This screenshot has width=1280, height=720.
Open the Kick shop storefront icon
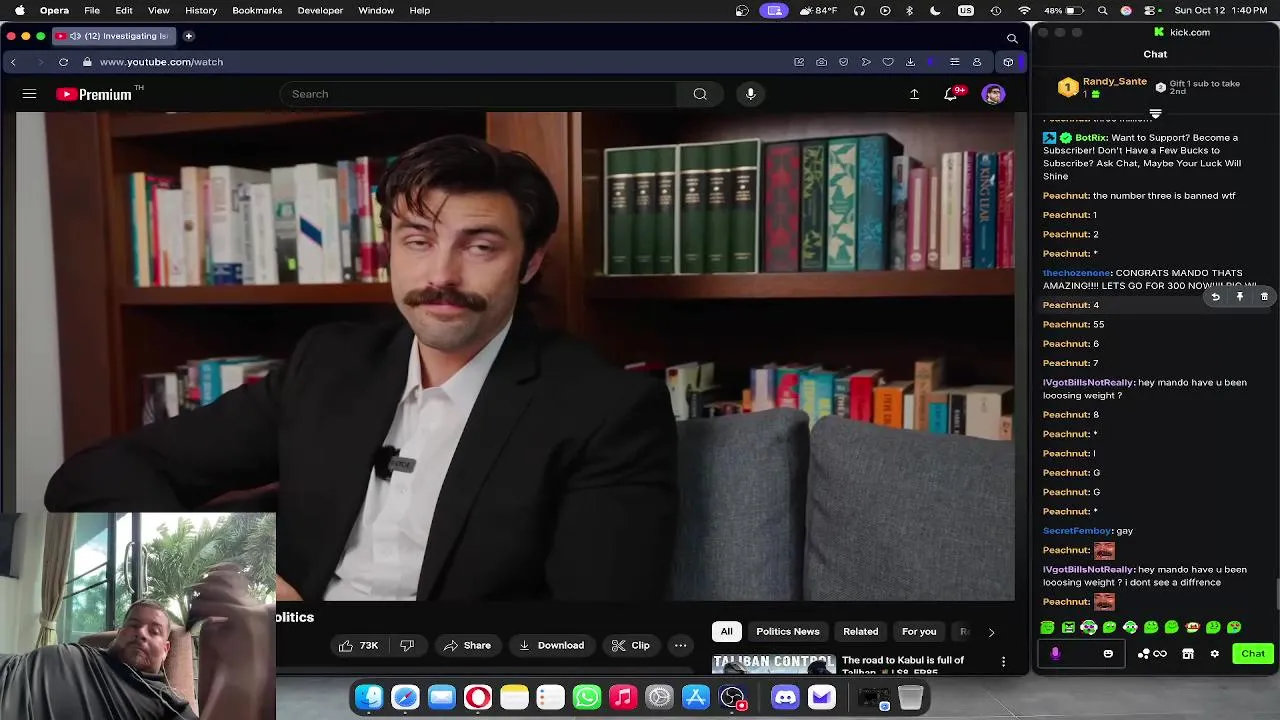pos(1188,654)
